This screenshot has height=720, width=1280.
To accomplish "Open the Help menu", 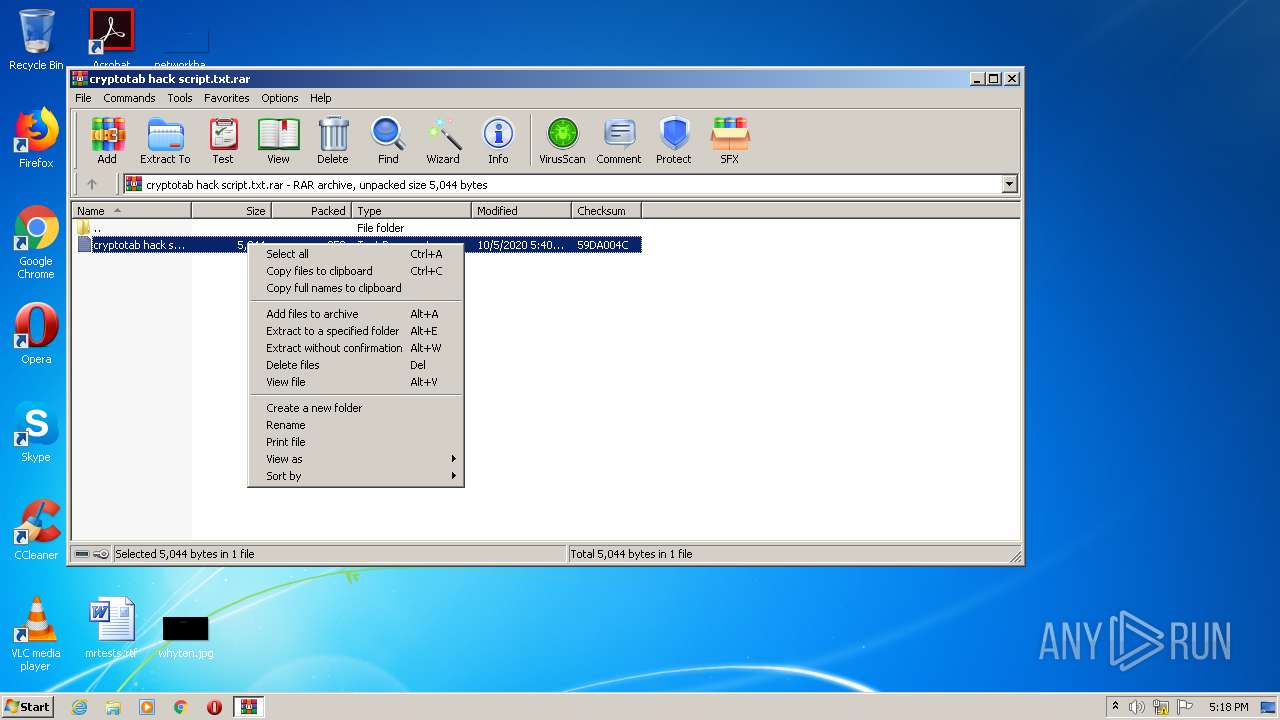I will coord(320,98).
